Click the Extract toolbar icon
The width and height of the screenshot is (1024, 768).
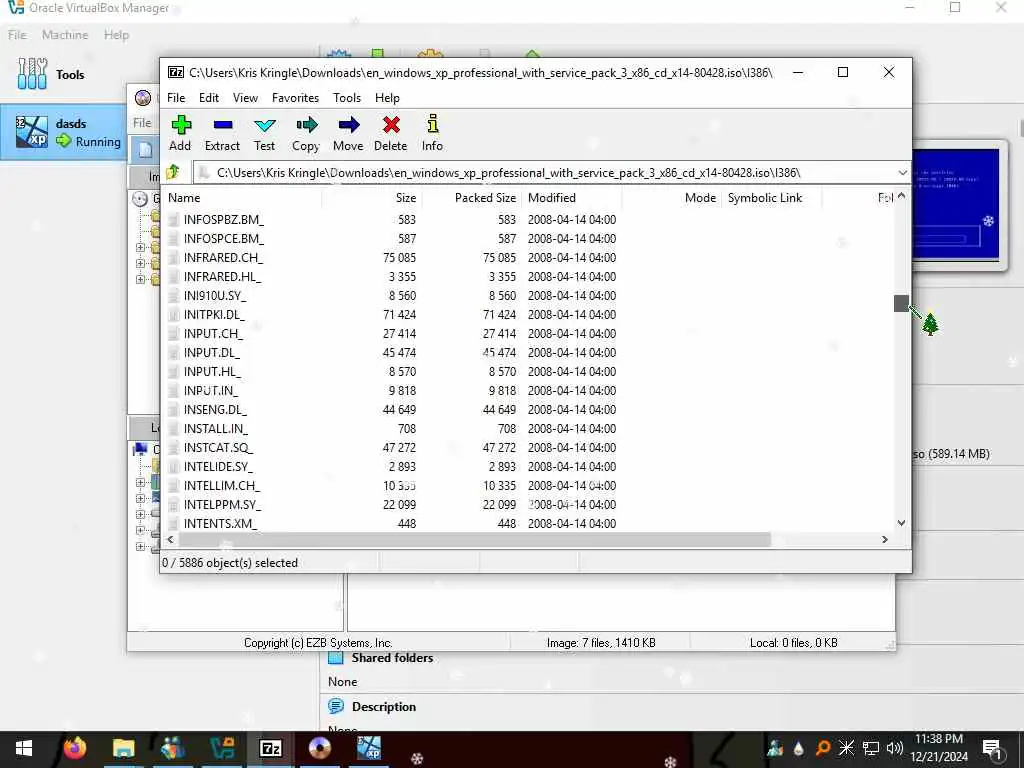[222, 133]
